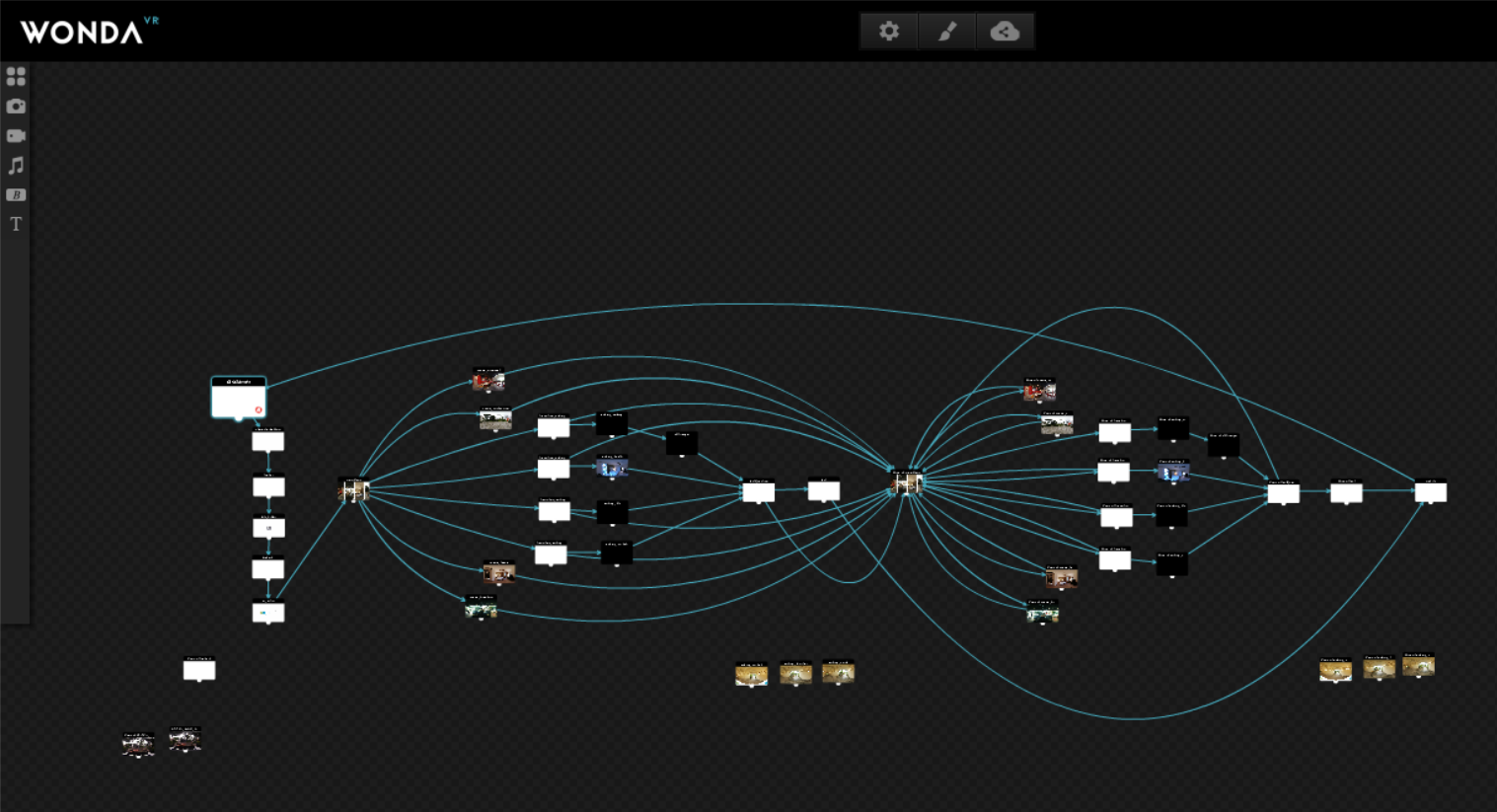Image resolution: width=1497 pixels, height=812 pixels.
Task: Select the B button icon in sidebar
Action: click(16, 195)
